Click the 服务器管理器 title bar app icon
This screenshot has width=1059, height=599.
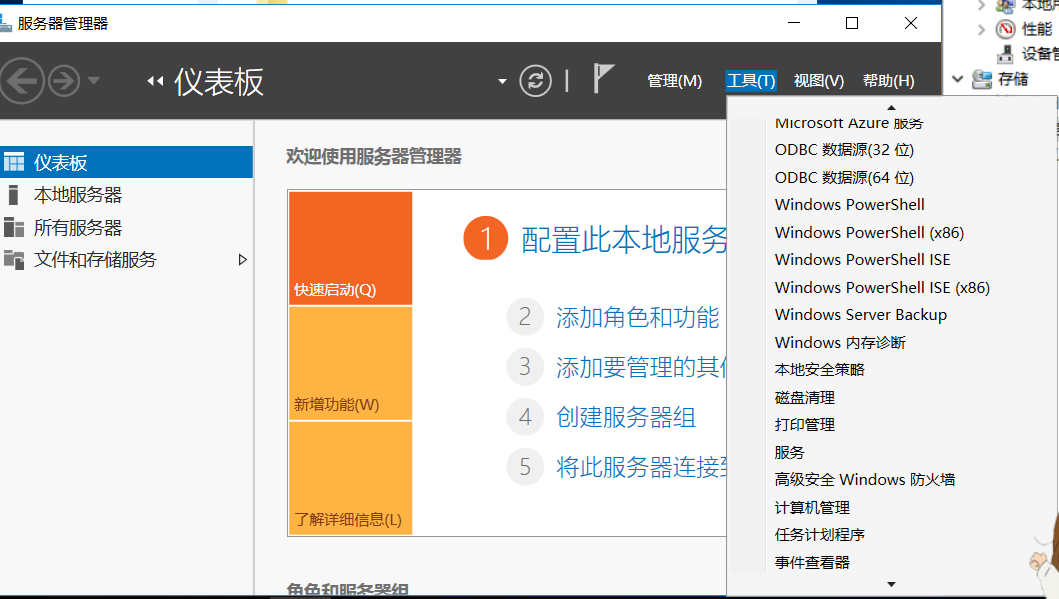5,24
